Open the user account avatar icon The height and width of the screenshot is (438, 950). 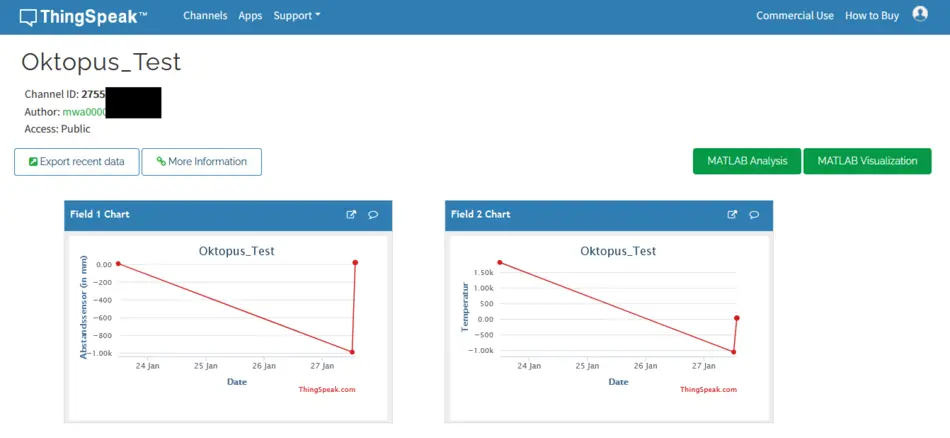click(x=920, y=15)
